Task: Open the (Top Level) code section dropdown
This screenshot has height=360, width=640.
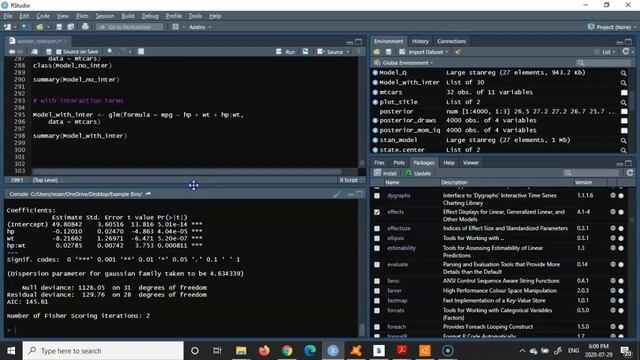Action: pos(46,180)
